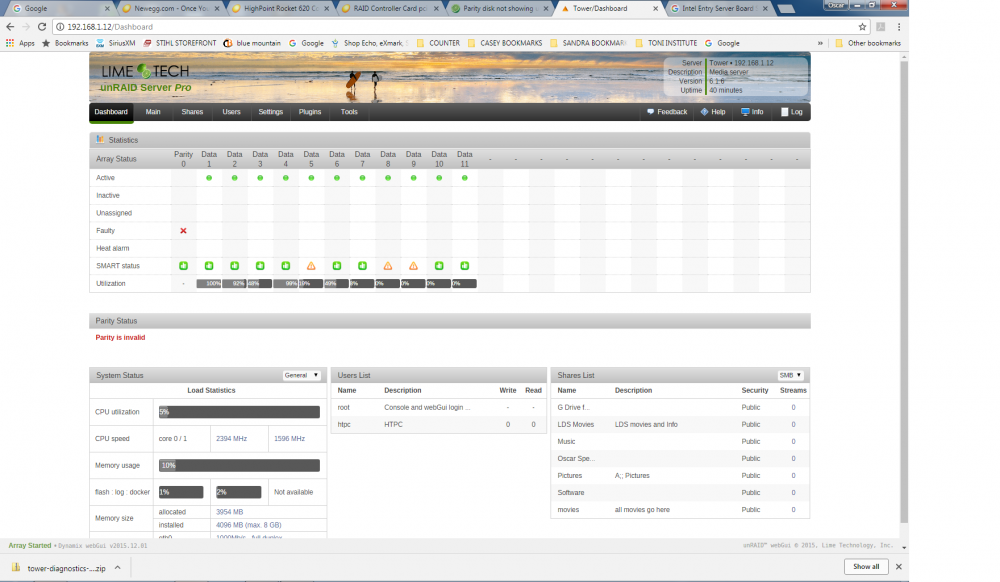The height and width of the screenshot is (582, 1000).
Task: Open the Log button in the nav bar
Action: 791,112
